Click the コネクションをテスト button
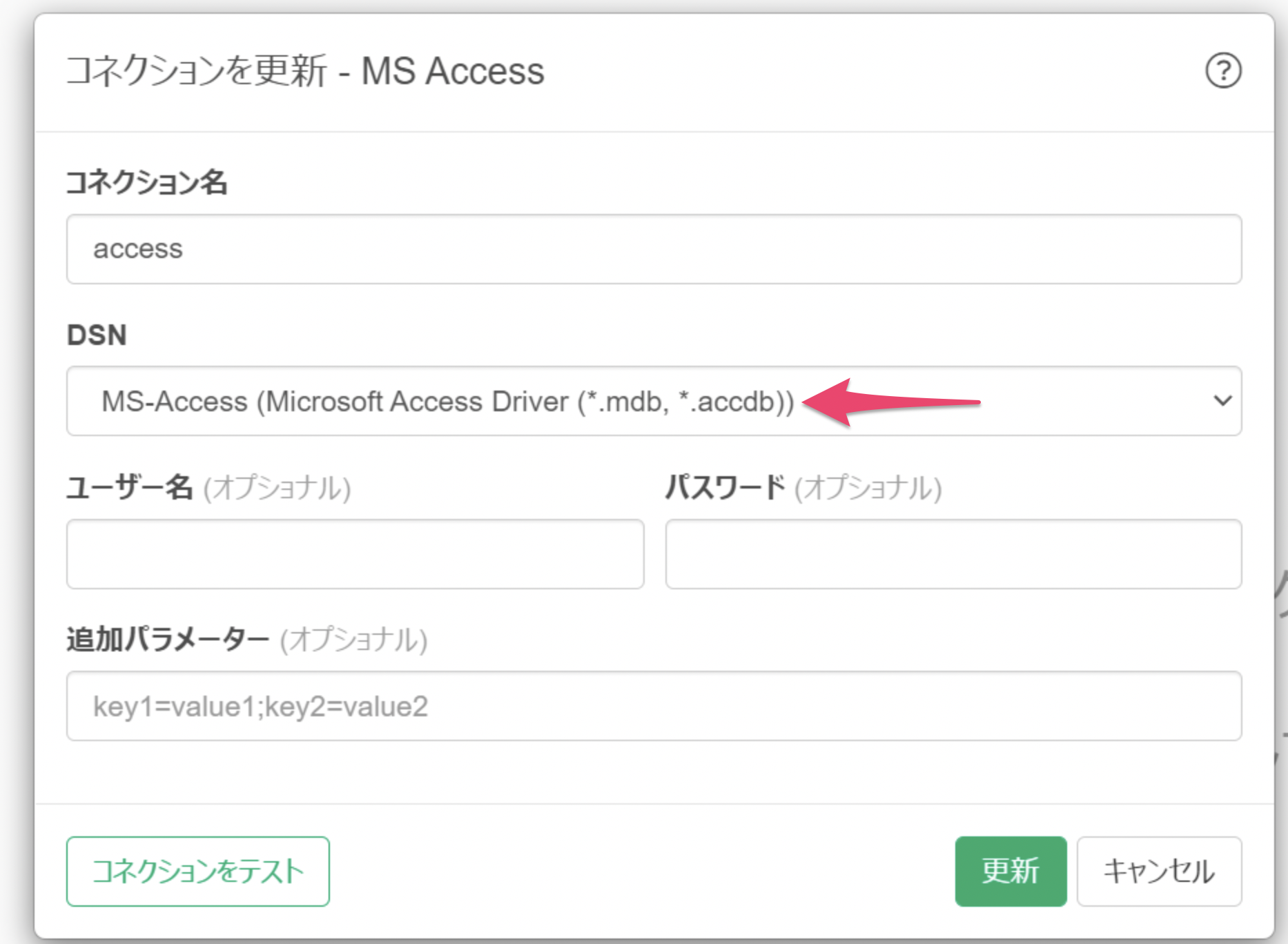This screenshot has width=1288, height=944. [198, 871]
